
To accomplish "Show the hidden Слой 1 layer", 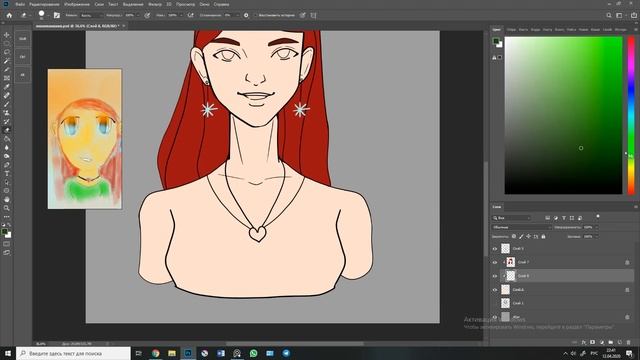I will click(x=495, y=303).
